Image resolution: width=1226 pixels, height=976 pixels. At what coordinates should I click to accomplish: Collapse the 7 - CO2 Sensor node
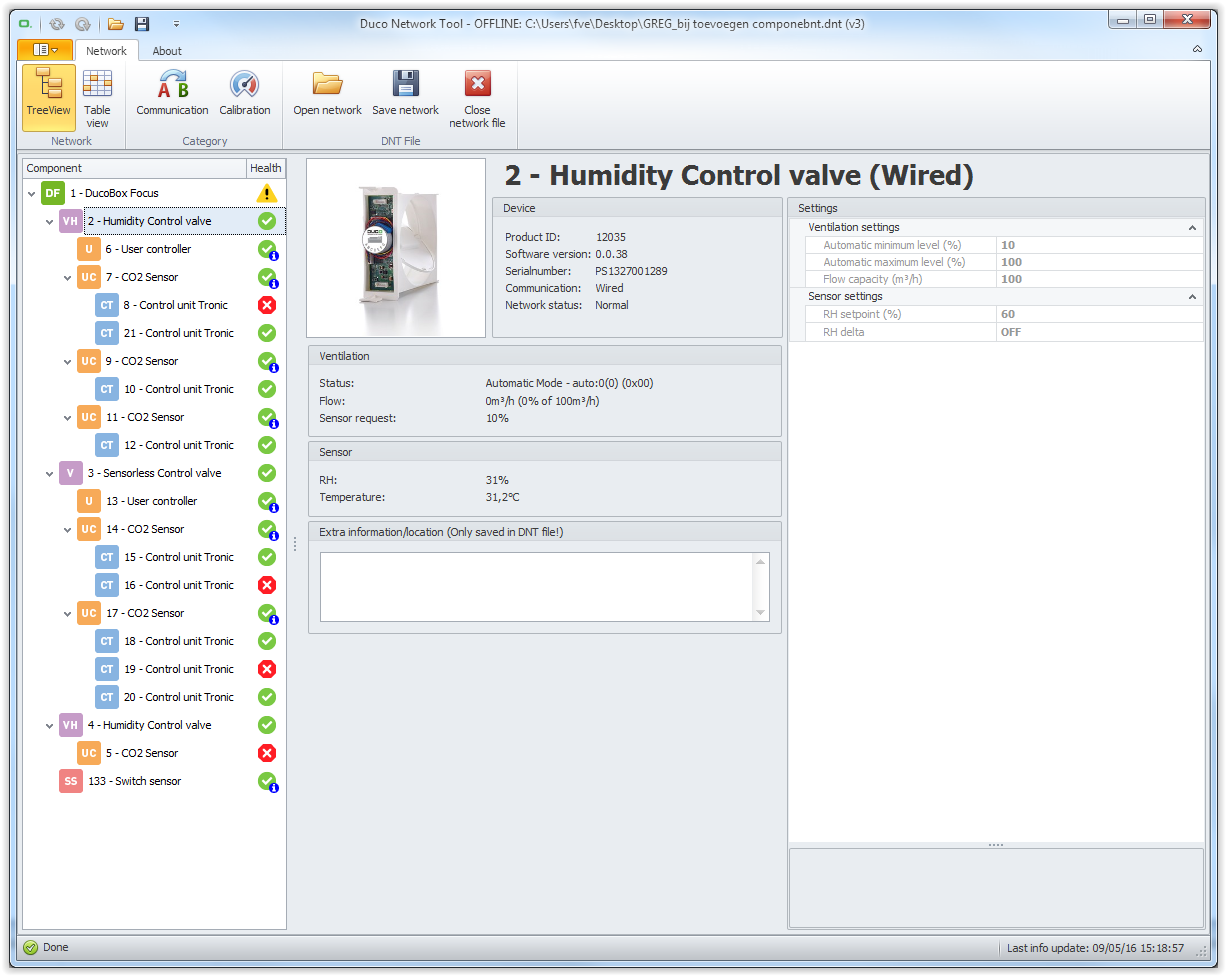coord(67,277)
